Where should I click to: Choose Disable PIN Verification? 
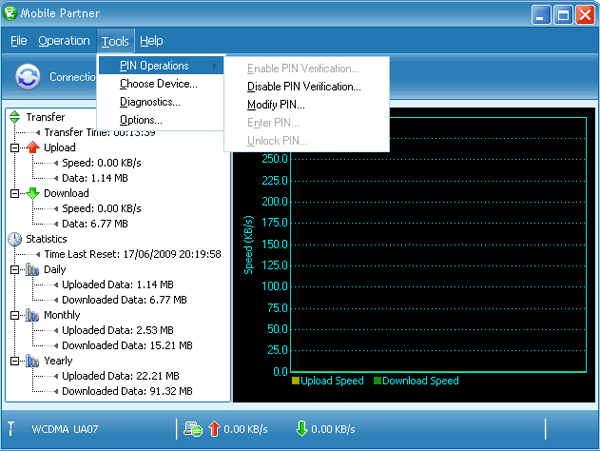point(307,86)
